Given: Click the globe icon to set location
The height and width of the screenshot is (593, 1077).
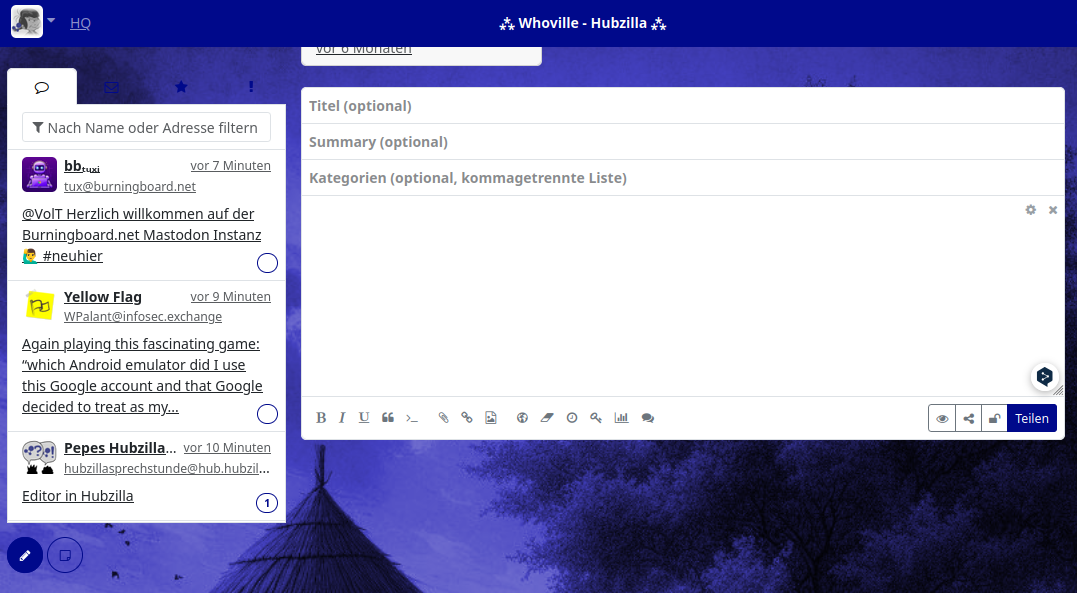Looking at the screenshot, I should 522,418.
